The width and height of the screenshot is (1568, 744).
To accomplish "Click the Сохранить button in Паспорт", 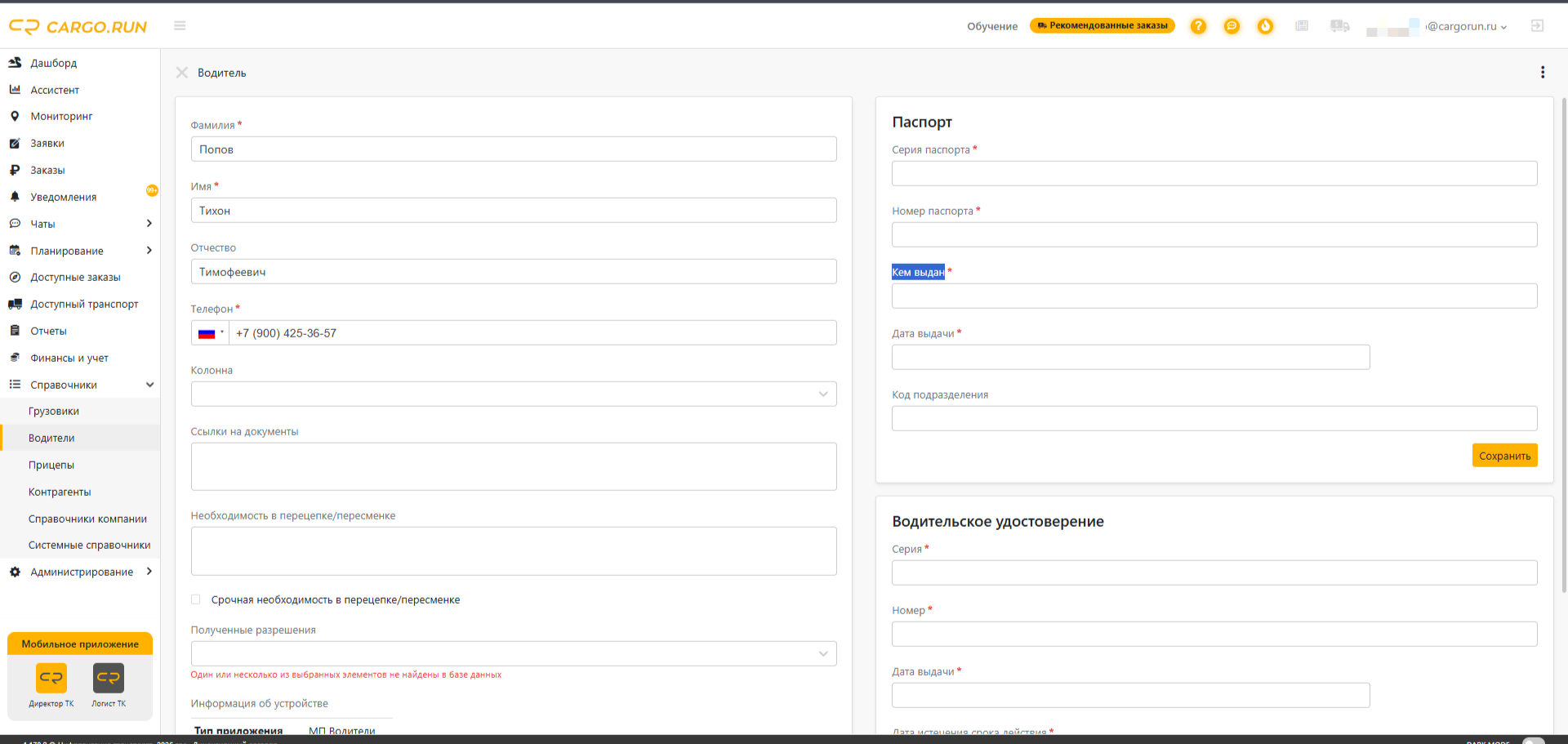I will [x=1504, y=456].
